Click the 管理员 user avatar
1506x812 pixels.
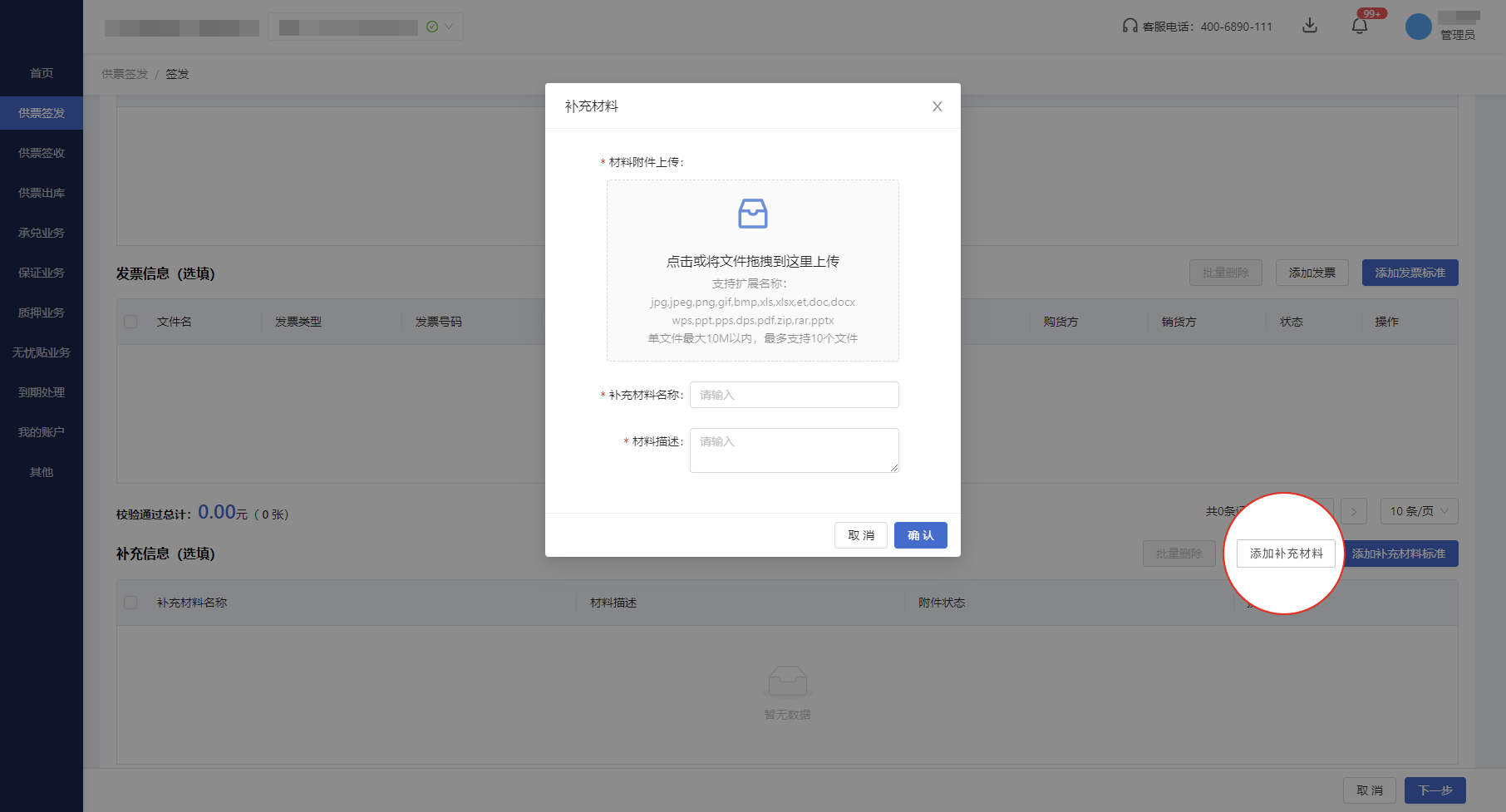[1419, 26]
